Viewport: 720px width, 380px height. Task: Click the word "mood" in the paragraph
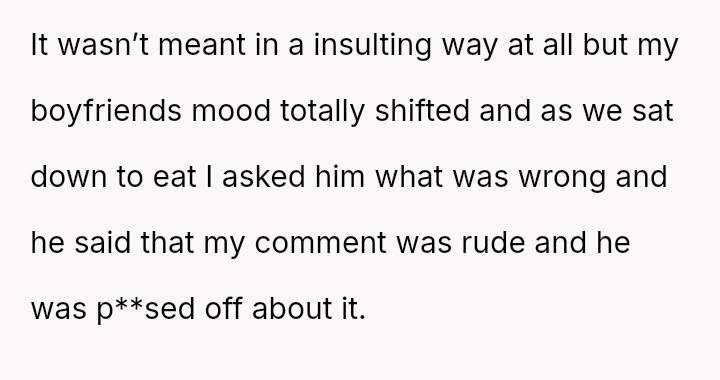(x=231, y=112)
